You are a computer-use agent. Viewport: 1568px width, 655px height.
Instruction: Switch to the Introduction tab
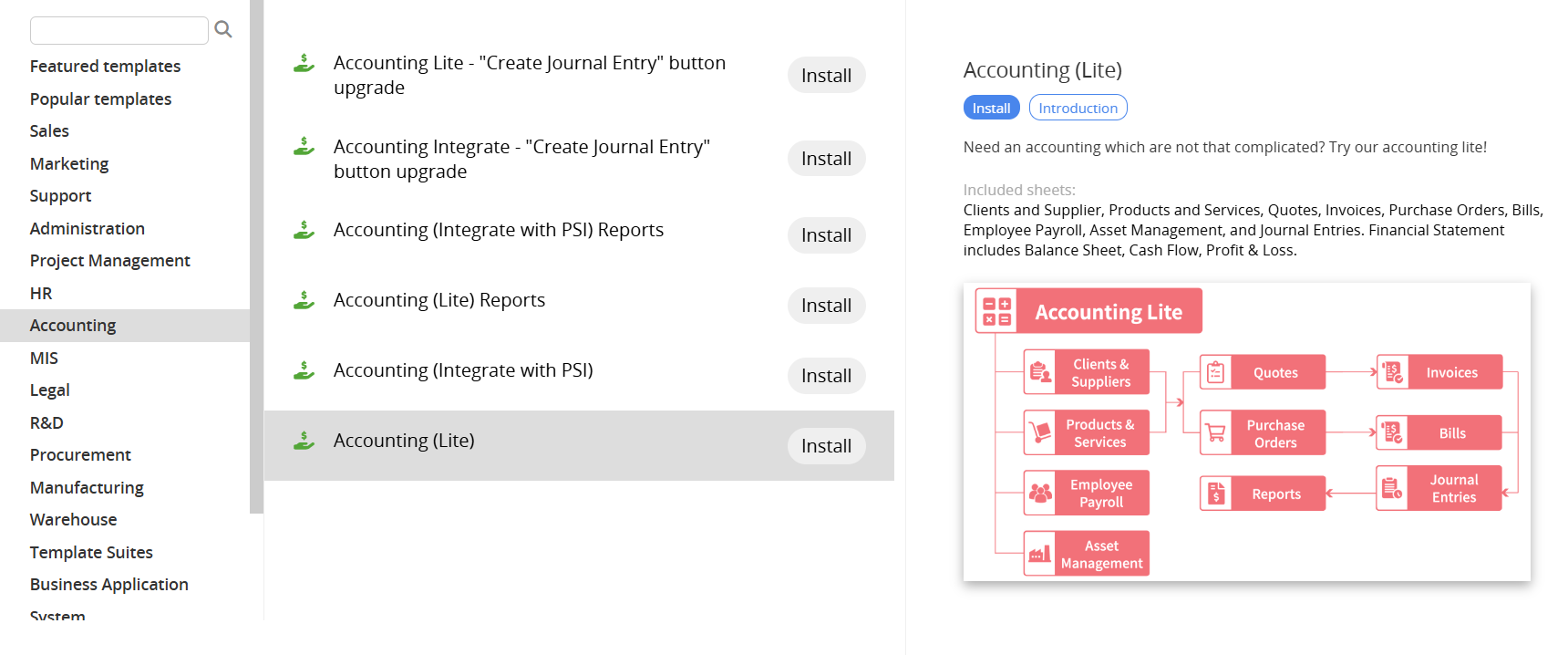(1078, 108)
